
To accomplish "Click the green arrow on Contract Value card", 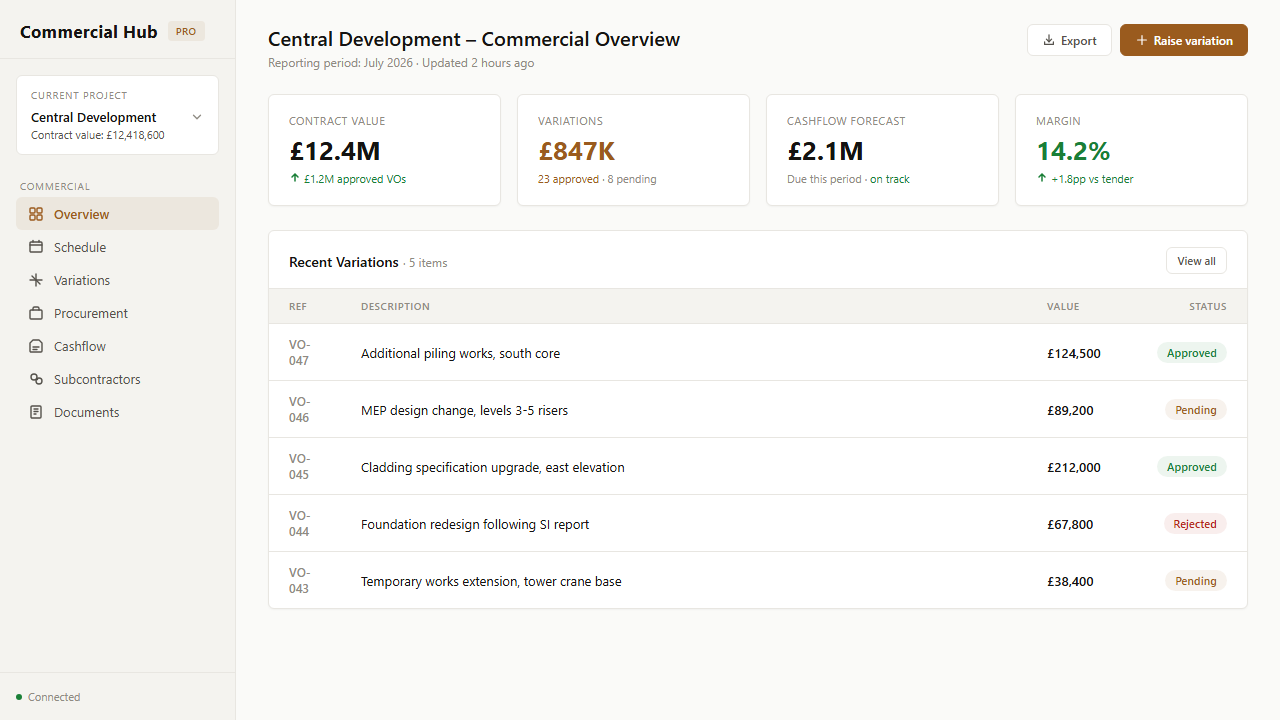I will tap(295, 179).
